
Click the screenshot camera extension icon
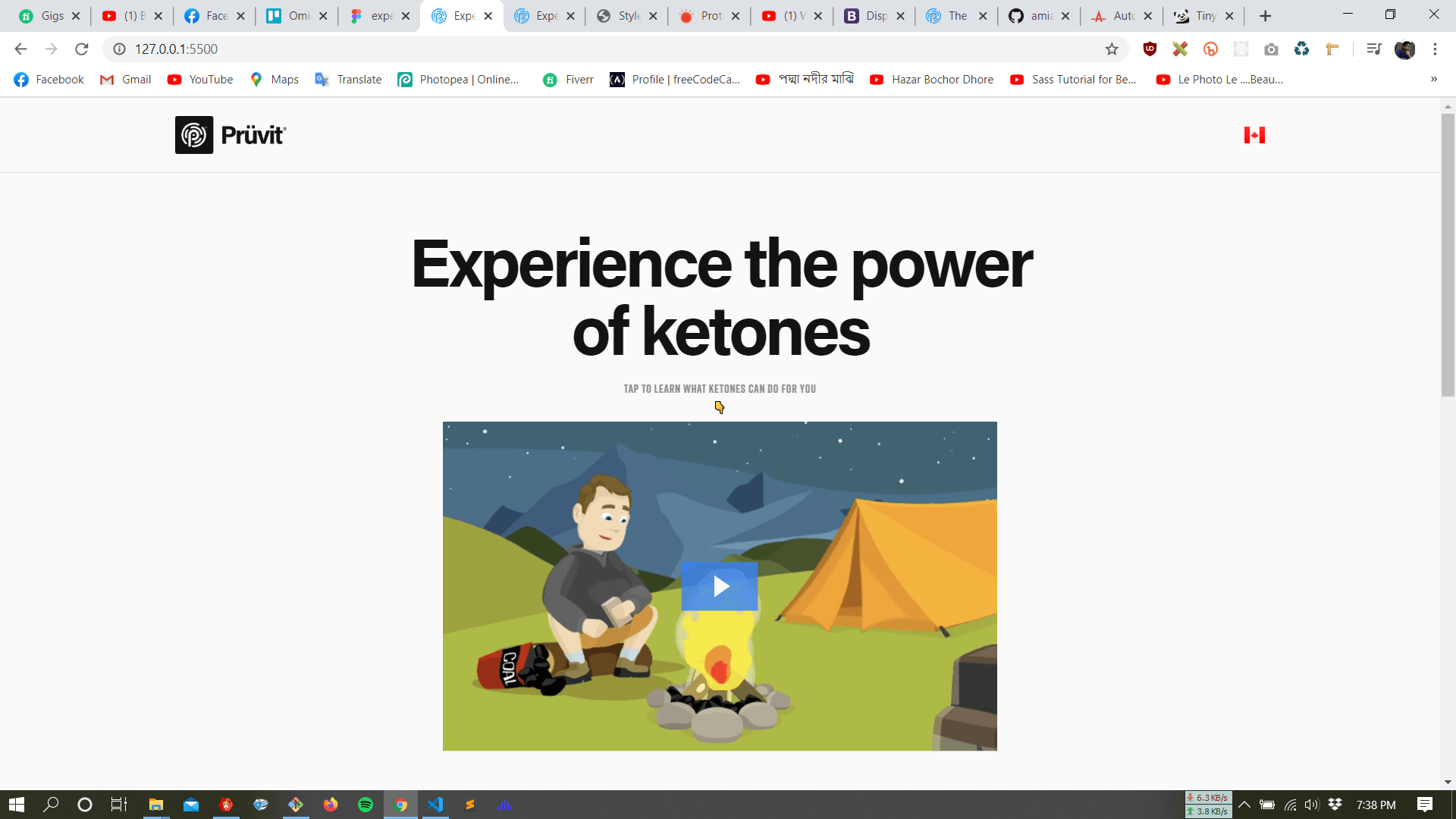pyautogui.click(x=1272, y=49)
